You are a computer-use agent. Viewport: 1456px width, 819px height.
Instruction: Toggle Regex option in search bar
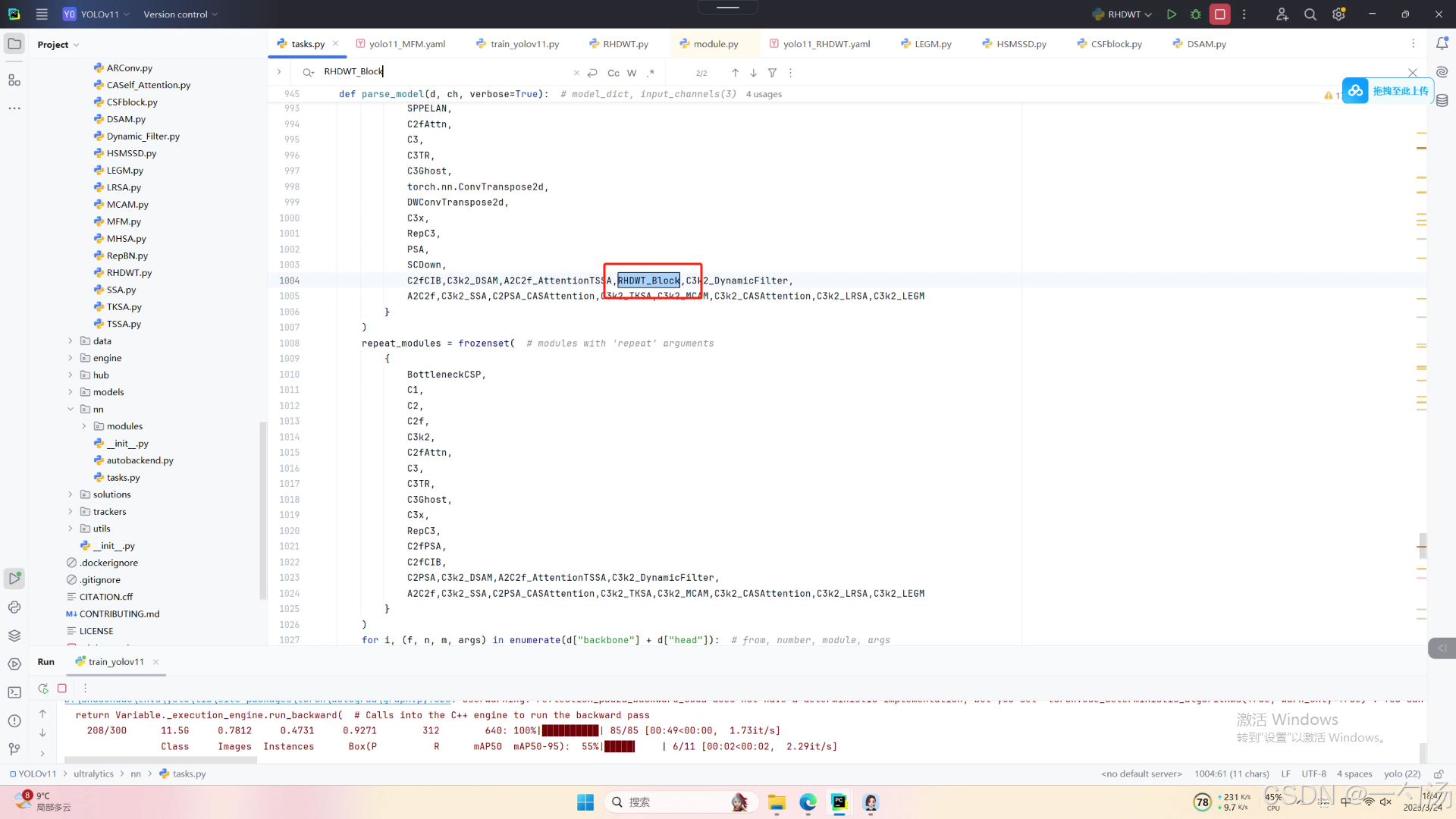pos(651,73)
